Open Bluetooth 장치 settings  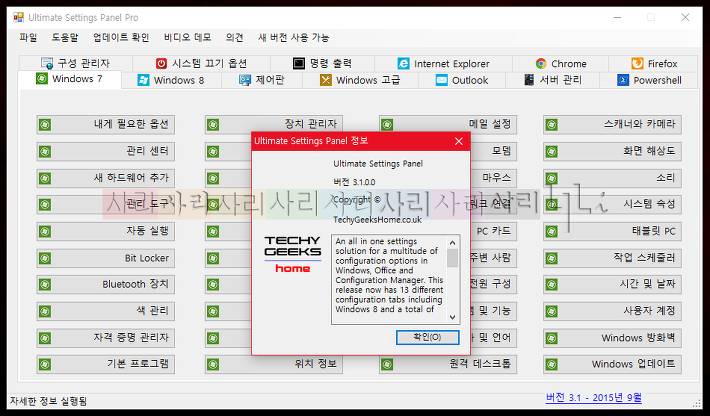(x=106, y=284)
